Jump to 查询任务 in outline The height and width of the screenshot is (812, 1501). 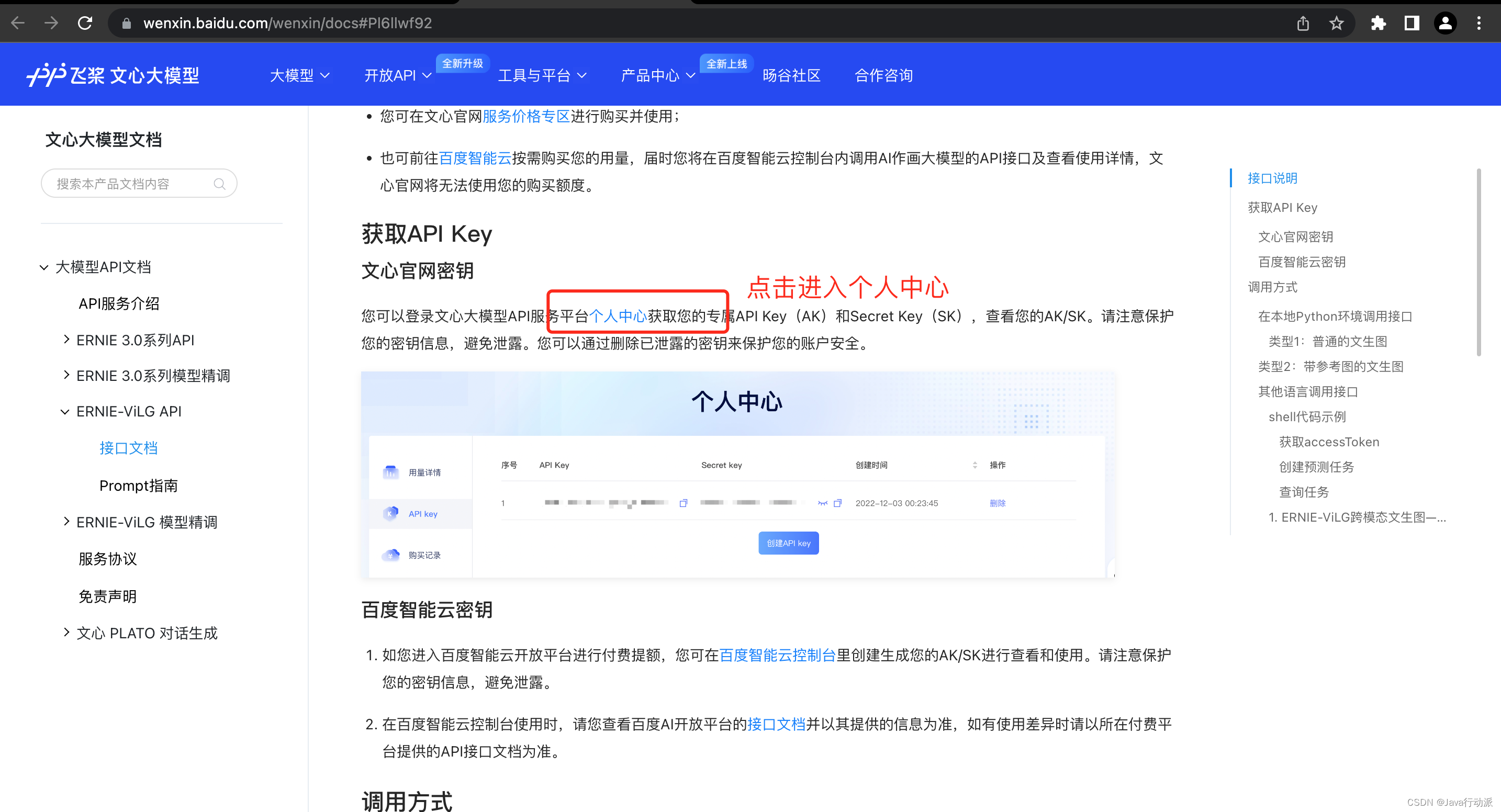(1304, 492)
